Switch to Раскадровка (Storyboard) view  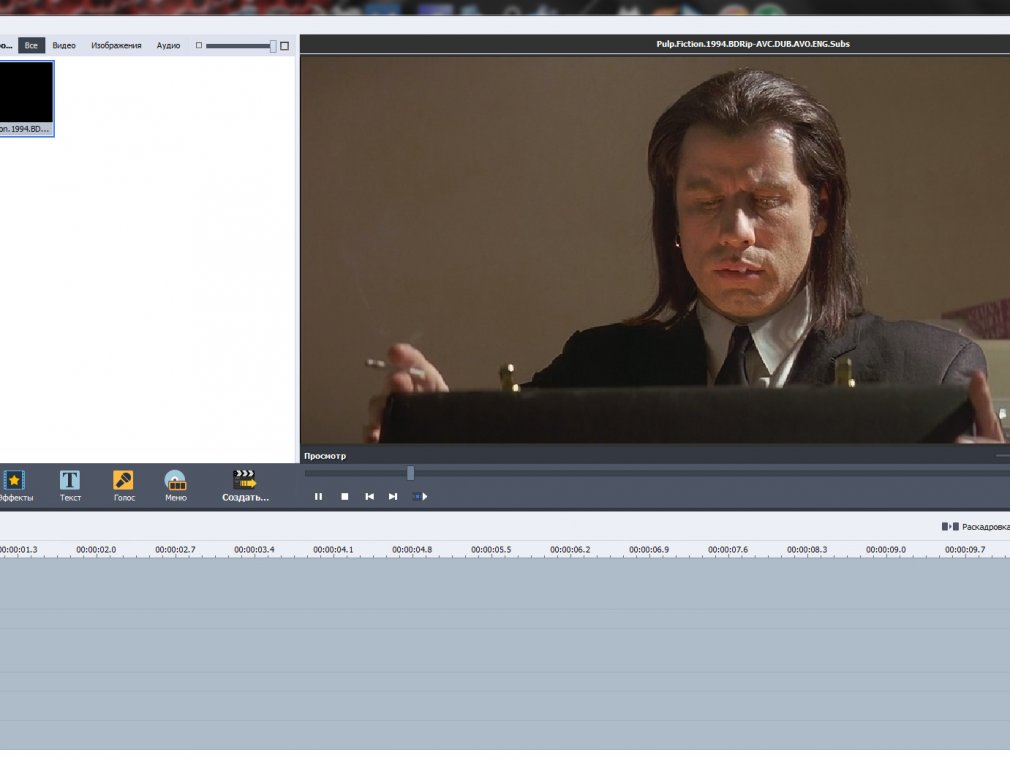(975, 526)
